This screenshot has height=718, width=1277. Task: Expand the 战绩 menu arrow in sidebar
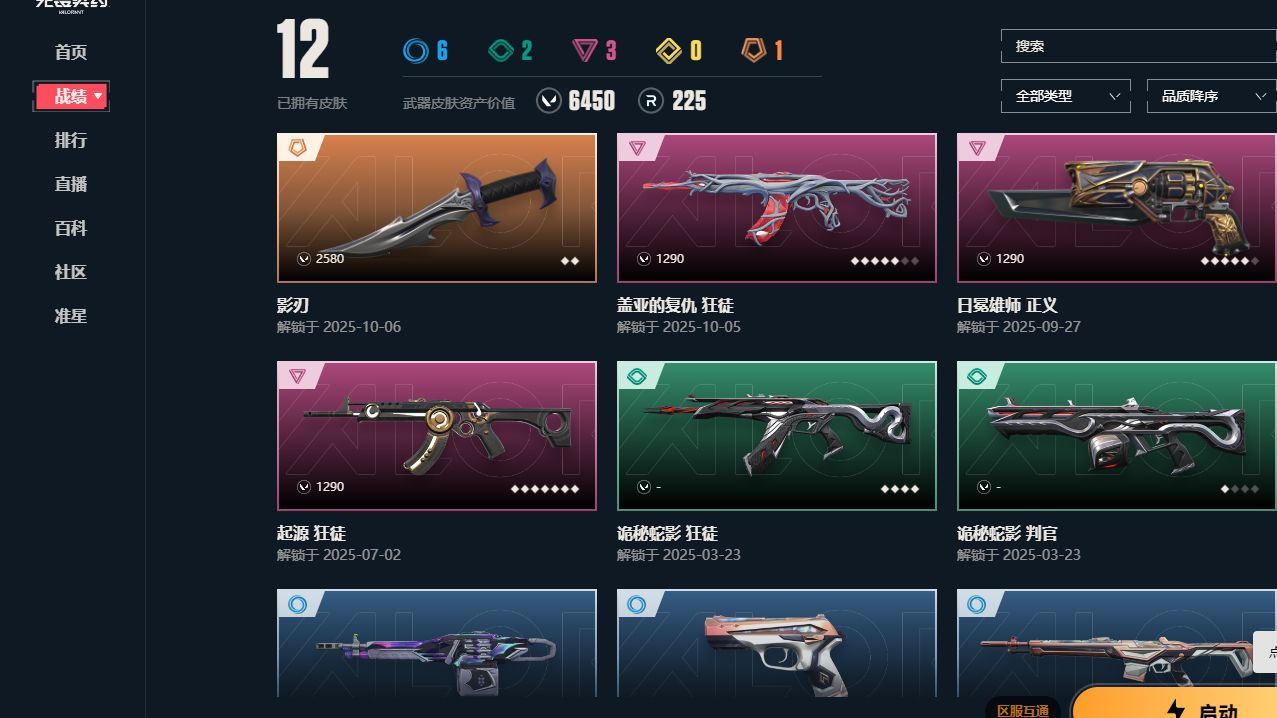coord(98,96)
